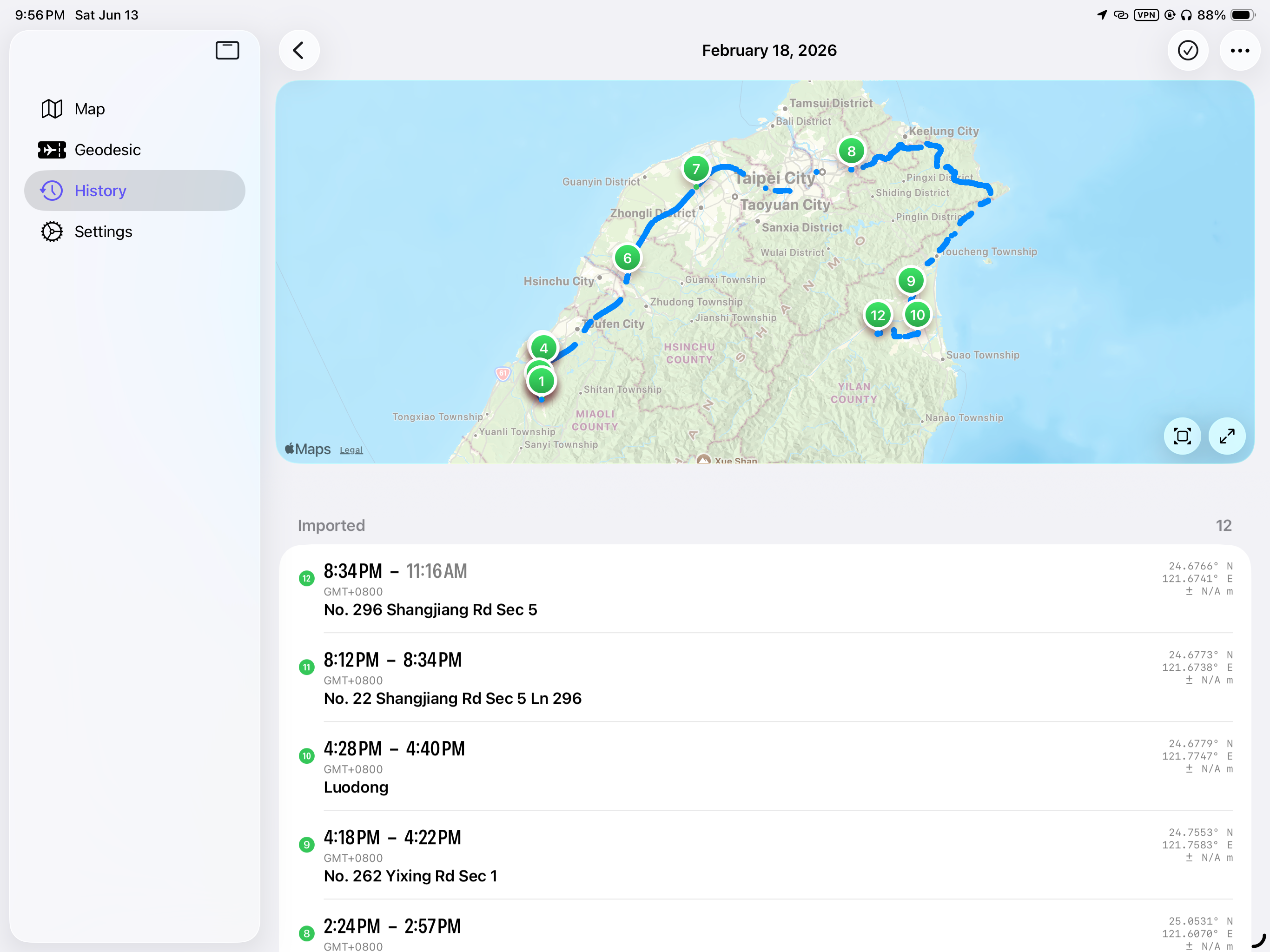Screen dimensions: 1270x952
Task: Click the green 9 badge in the list
Action: 307,845
